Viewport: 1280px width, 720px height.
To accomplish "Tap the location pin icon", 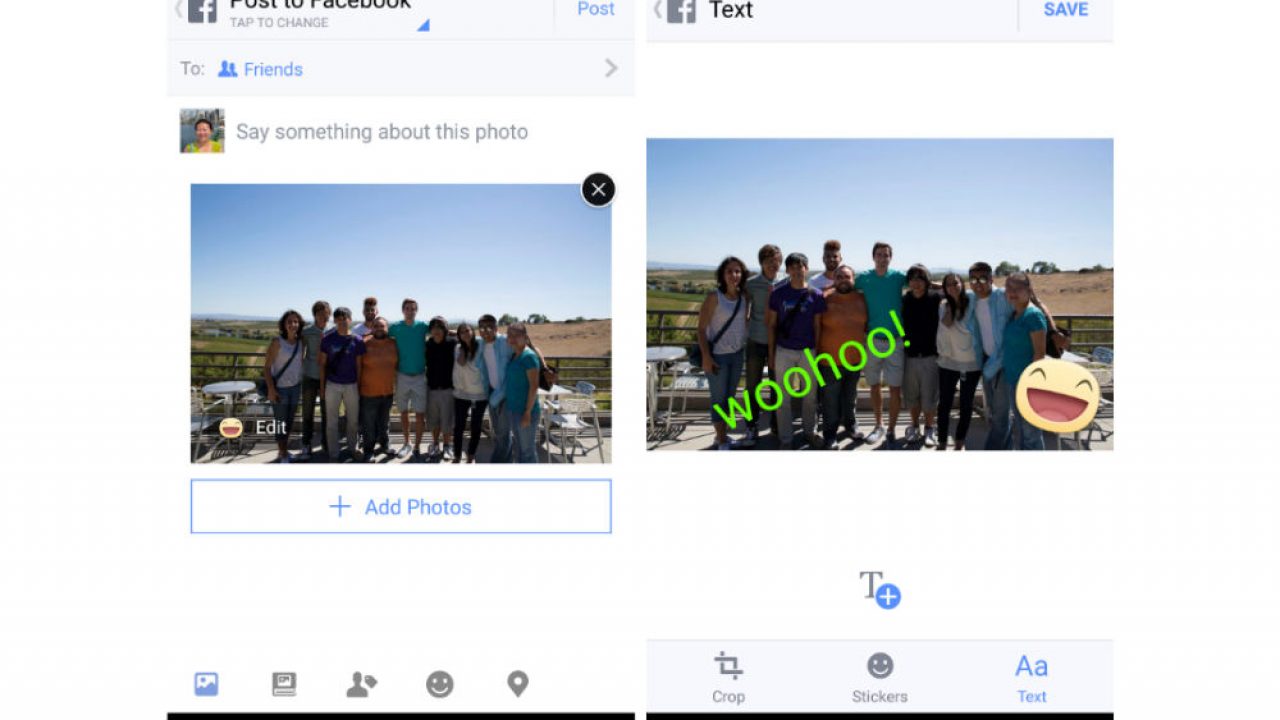I will pyautogui.click(x=517, y=684).
